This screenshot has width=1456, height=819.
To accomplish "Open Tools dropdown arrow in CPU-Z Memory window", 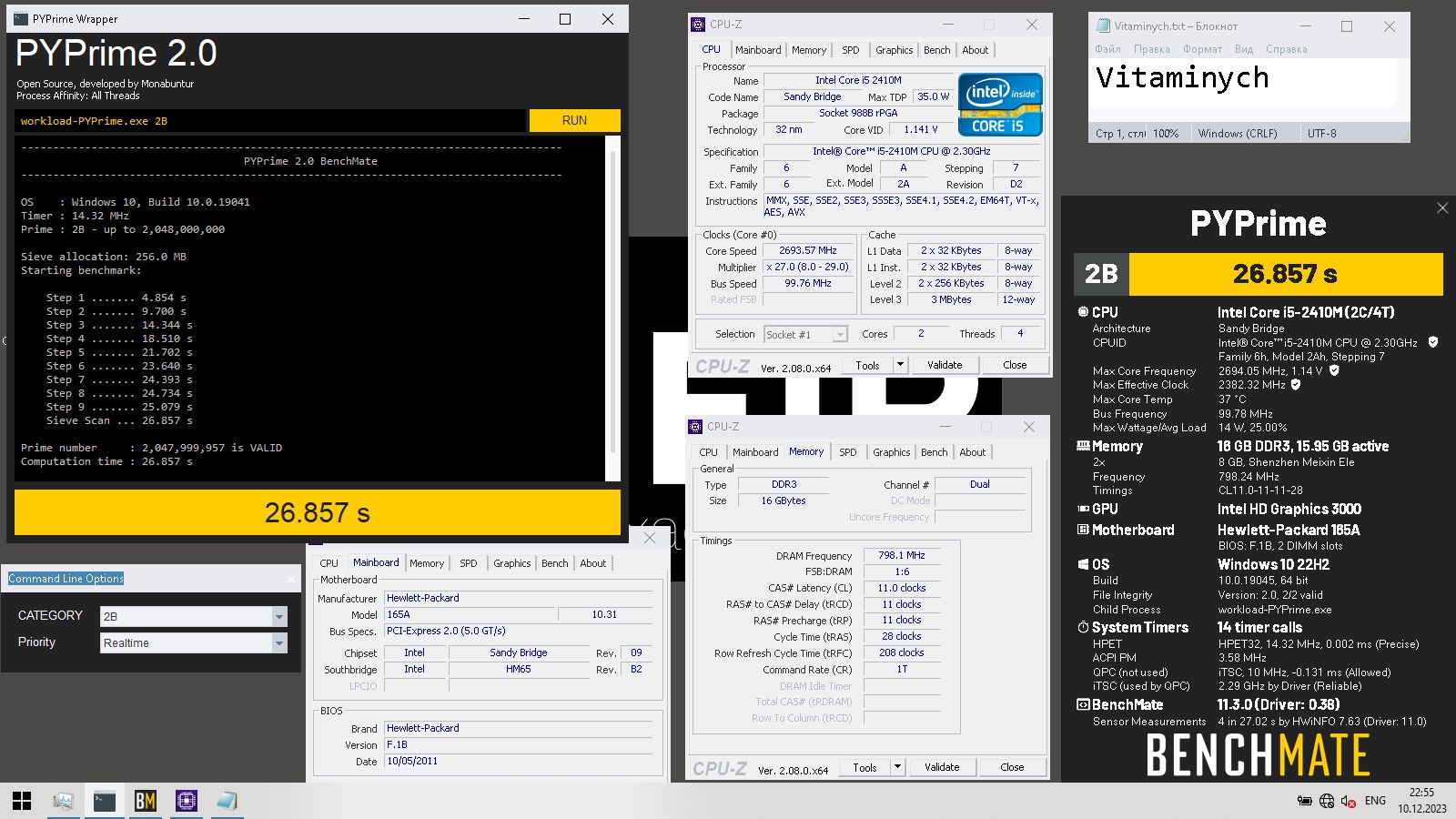I will [x=897, y=767].
